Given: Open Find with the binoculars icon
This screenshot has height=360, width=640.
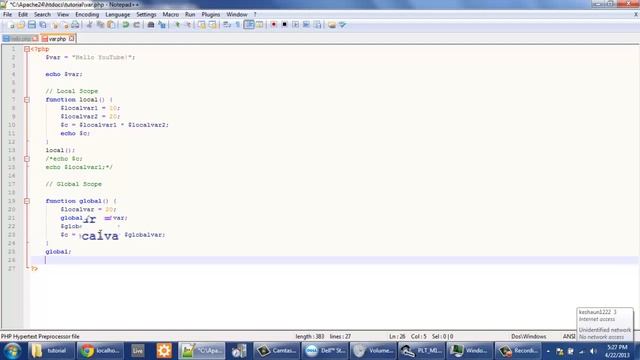Looking at the screenshot, I should pyautogui.click(x=151, y=25).
